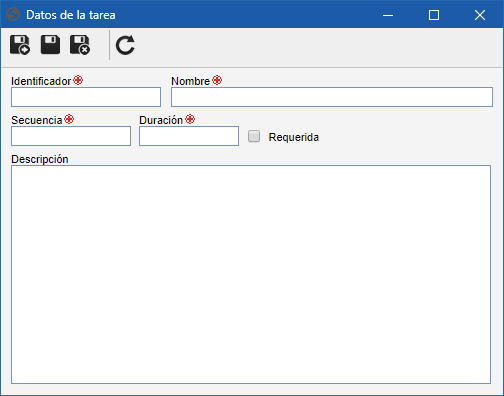
Task: Click into the Nombre text field
Action: click(x=332, y=97)
